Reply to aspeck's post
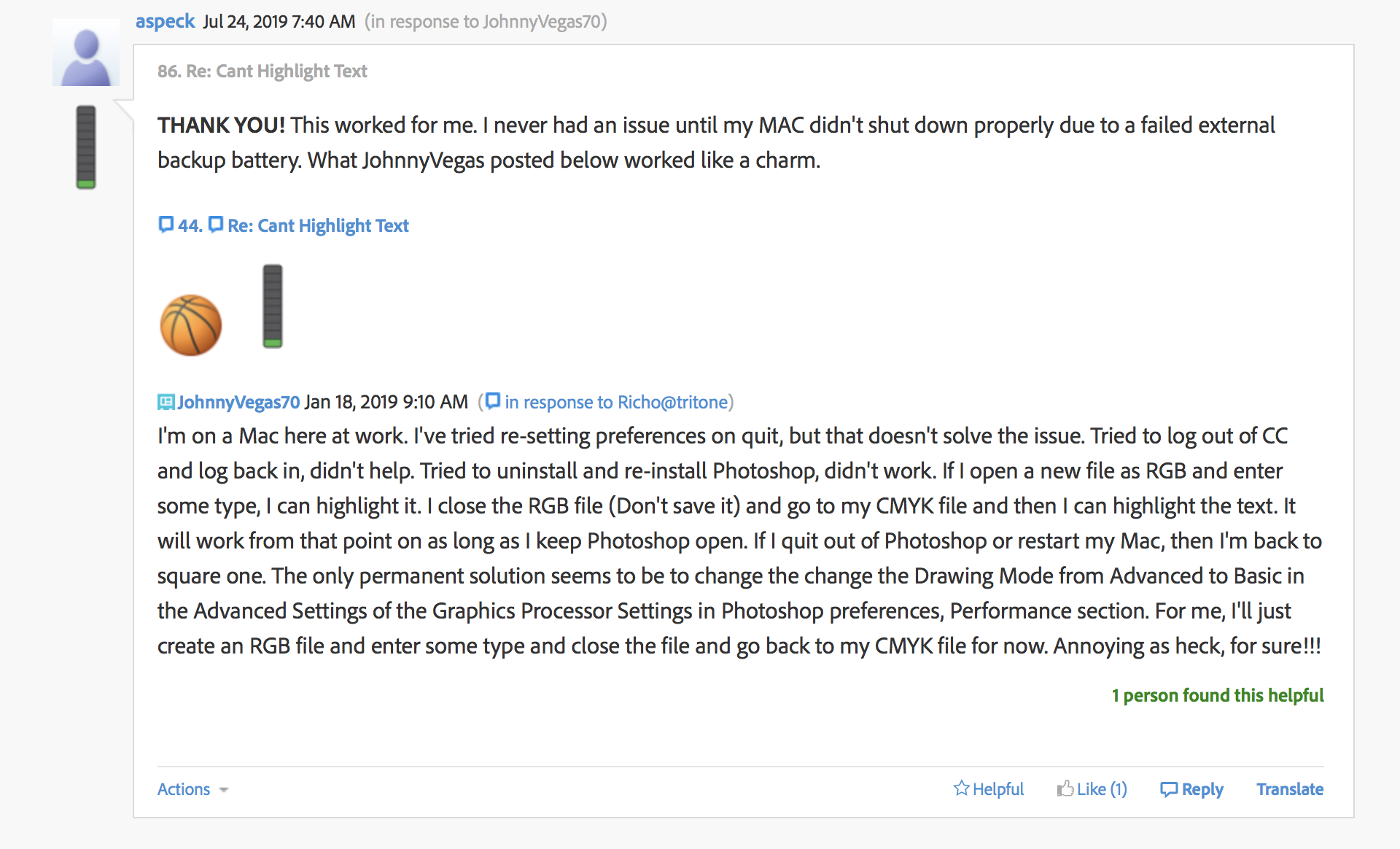The image size is (1400, 849). pyautogui.click(x=1191, y=789)
